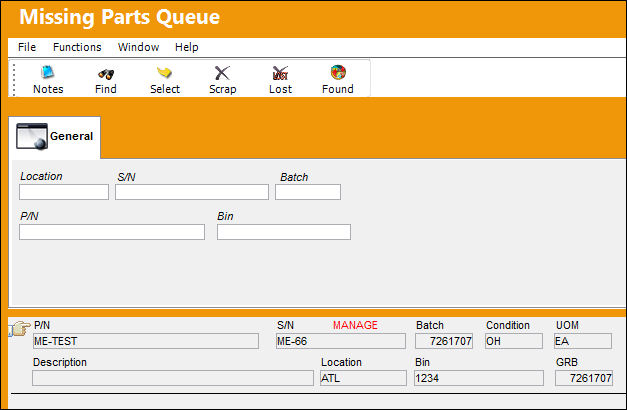
Task: Click the P/N filter input field
Action: pos(112,232)
